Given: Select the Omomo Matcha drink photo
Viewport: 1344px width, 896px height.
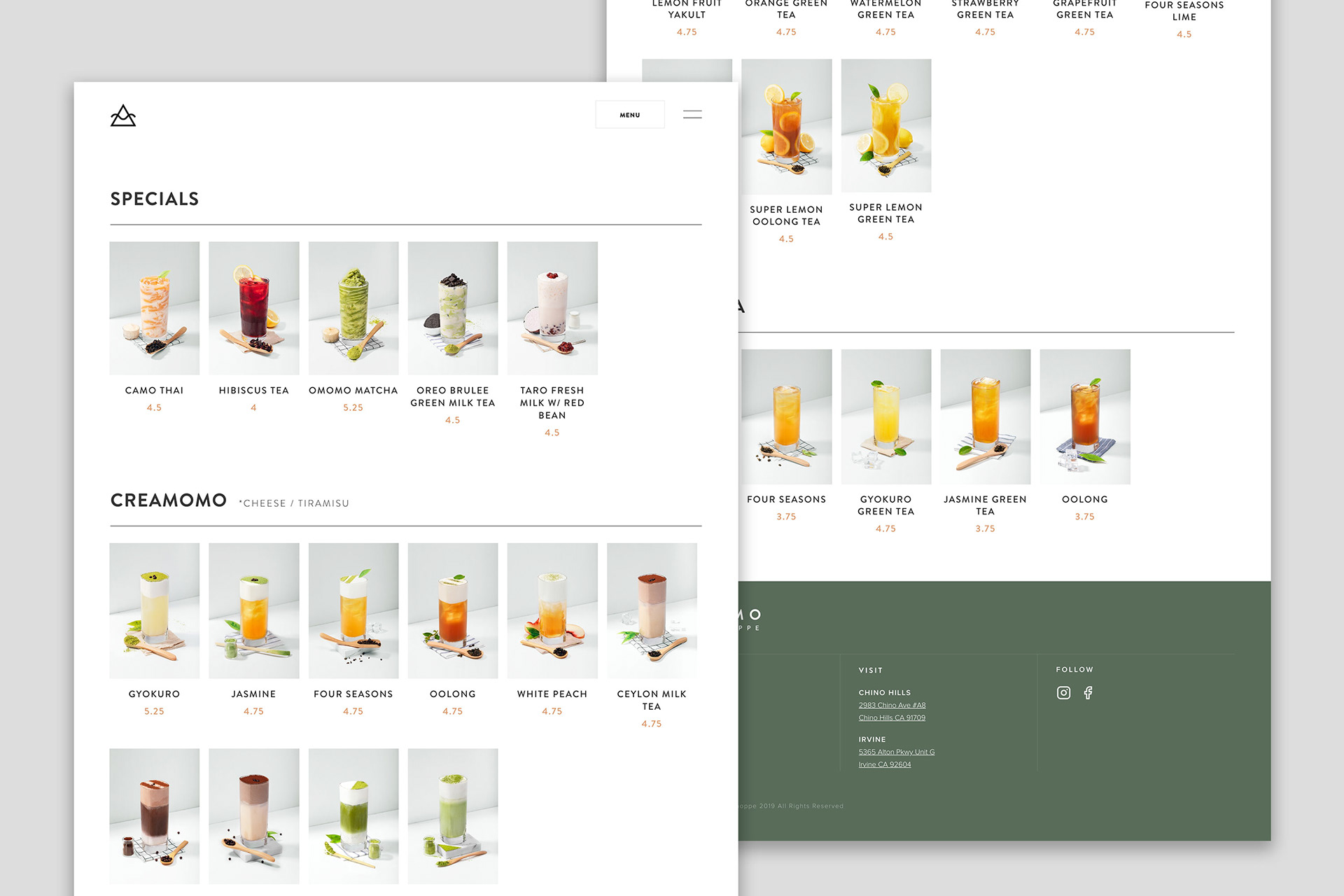Looking at the screenshot, I should point(353,308).
